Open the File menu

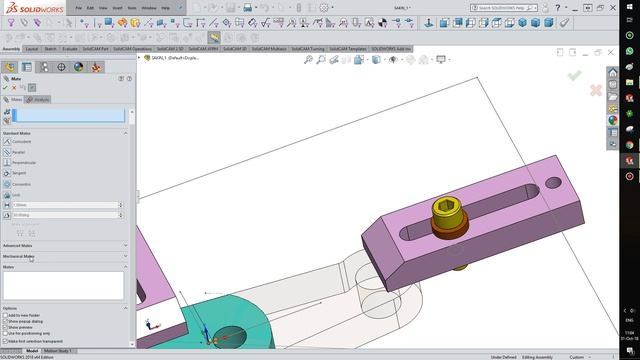[78, 8]
